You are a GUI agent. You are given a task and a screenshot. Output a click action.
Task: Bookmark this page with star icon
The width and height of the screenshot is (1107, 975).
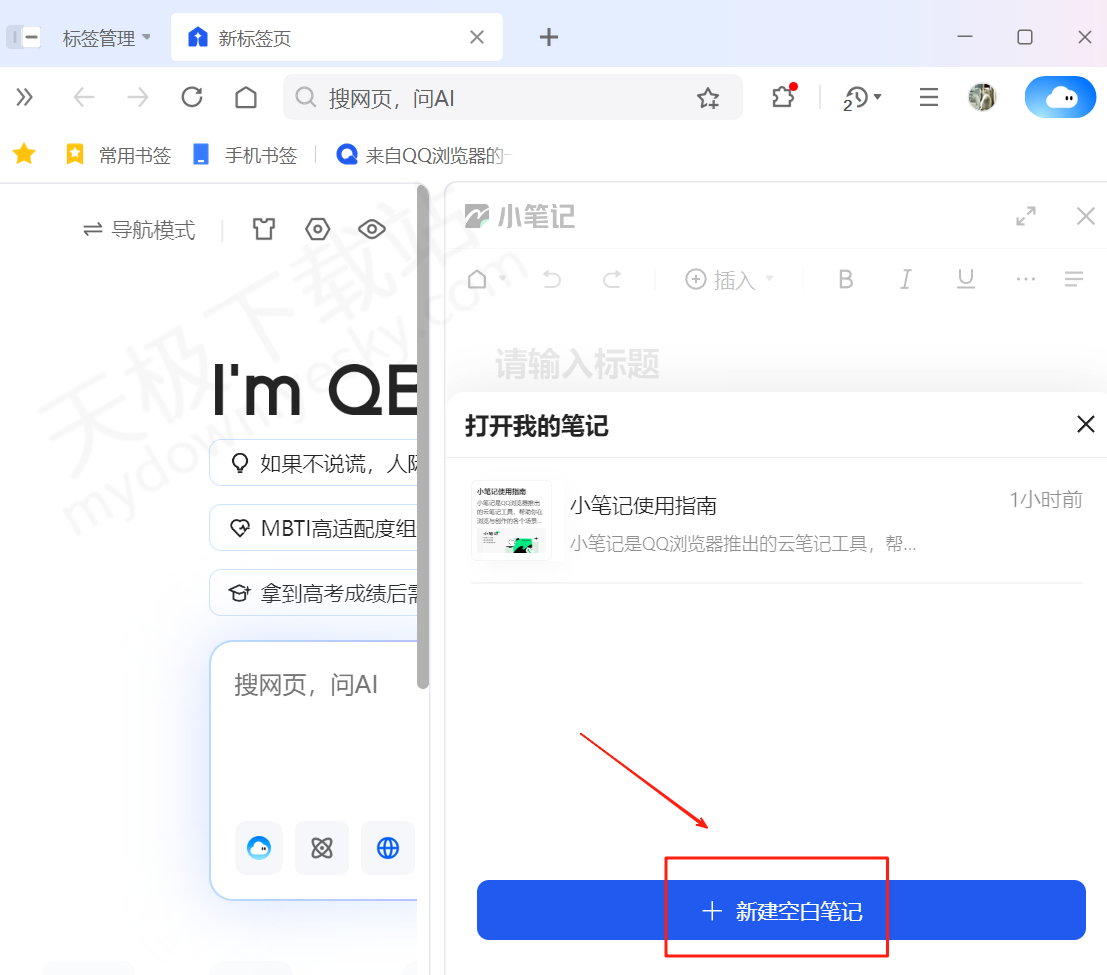(x=707, y=97)
